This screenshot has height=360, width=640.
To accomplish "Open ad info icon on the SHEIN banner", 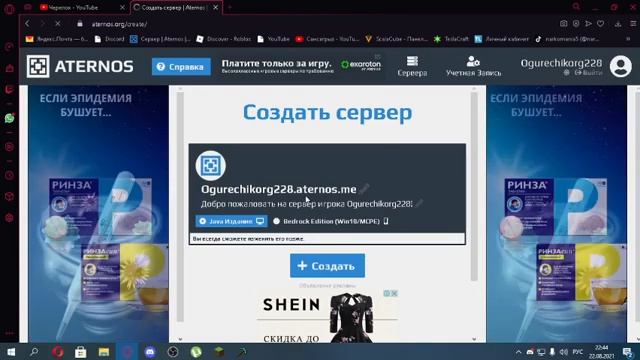I will coord(387,293).
